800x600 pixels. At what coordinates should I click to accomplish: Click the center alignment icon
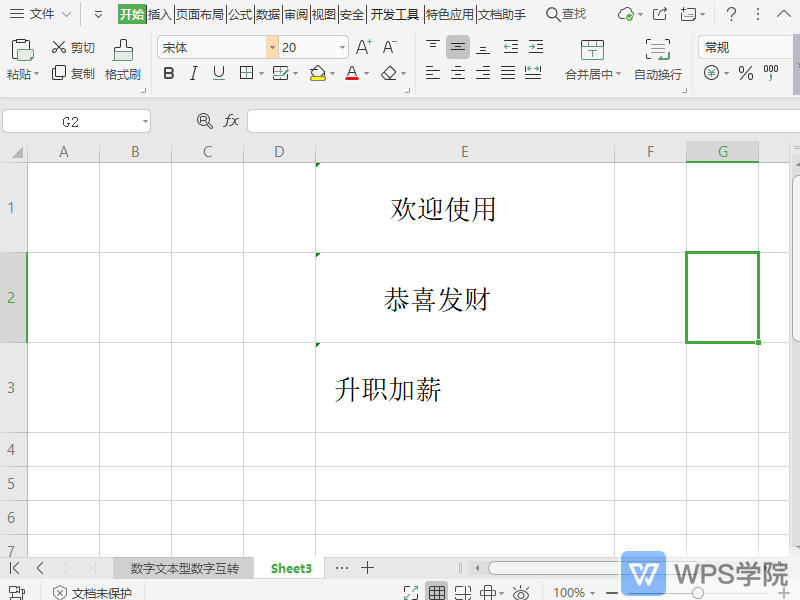(458, 73)
